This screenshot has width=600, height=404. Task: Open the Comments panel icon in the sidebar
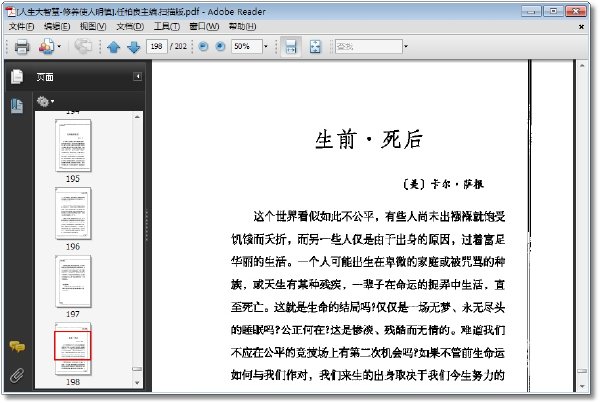pyautogui.click(x=17, y=346)
